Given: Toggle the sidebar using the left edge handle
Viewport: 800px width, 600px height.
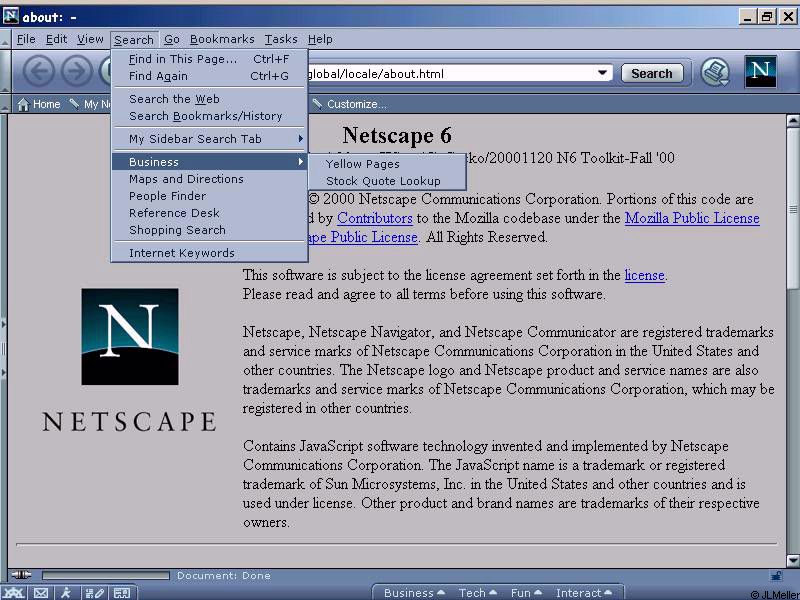Looking at the screenshot, I should [x=4, y=348].
